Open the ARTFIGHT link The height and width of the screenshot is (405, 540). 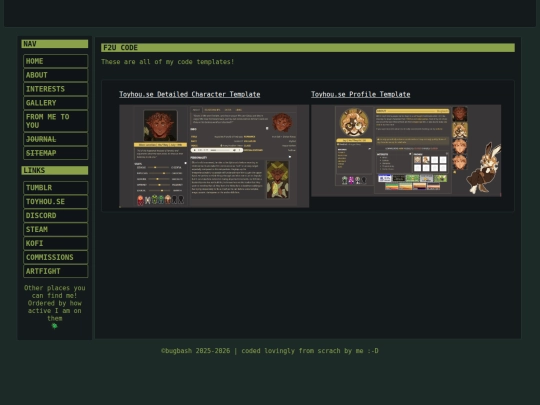click(x=55, y=271)
